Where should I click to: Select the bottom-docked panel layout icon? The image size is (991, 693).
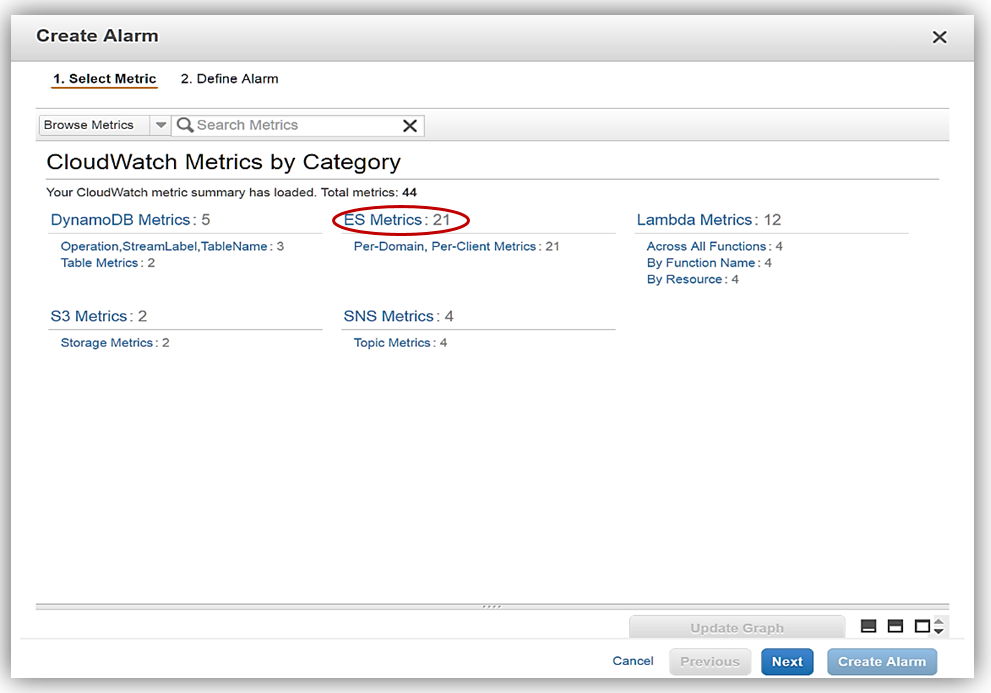tap(869, 626)
